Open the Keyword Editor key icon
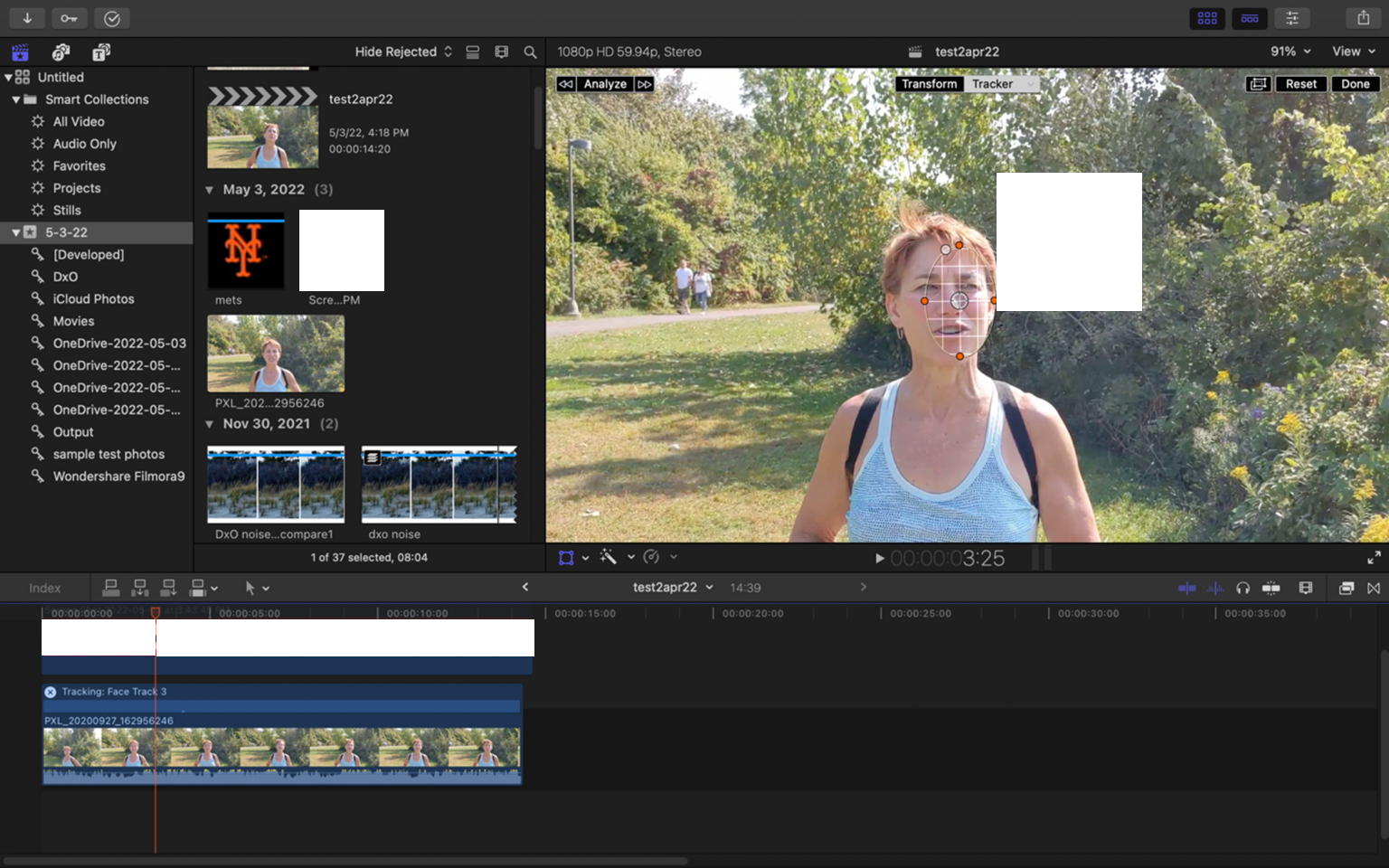Viewport: 1389px width, 868px height. [x=69, y=18]
